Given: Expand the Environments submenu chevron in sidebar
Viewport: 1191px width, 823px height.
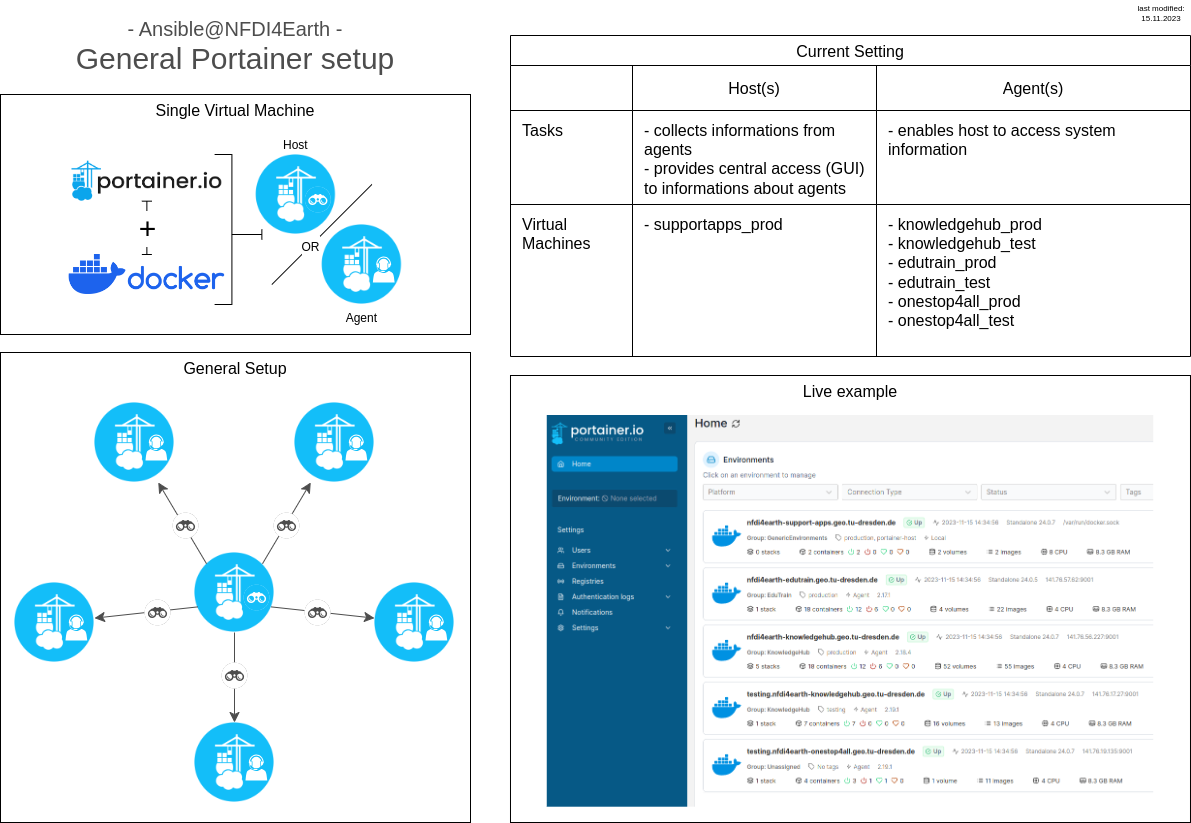Looking at the screenshot, I should coord(668,566).
